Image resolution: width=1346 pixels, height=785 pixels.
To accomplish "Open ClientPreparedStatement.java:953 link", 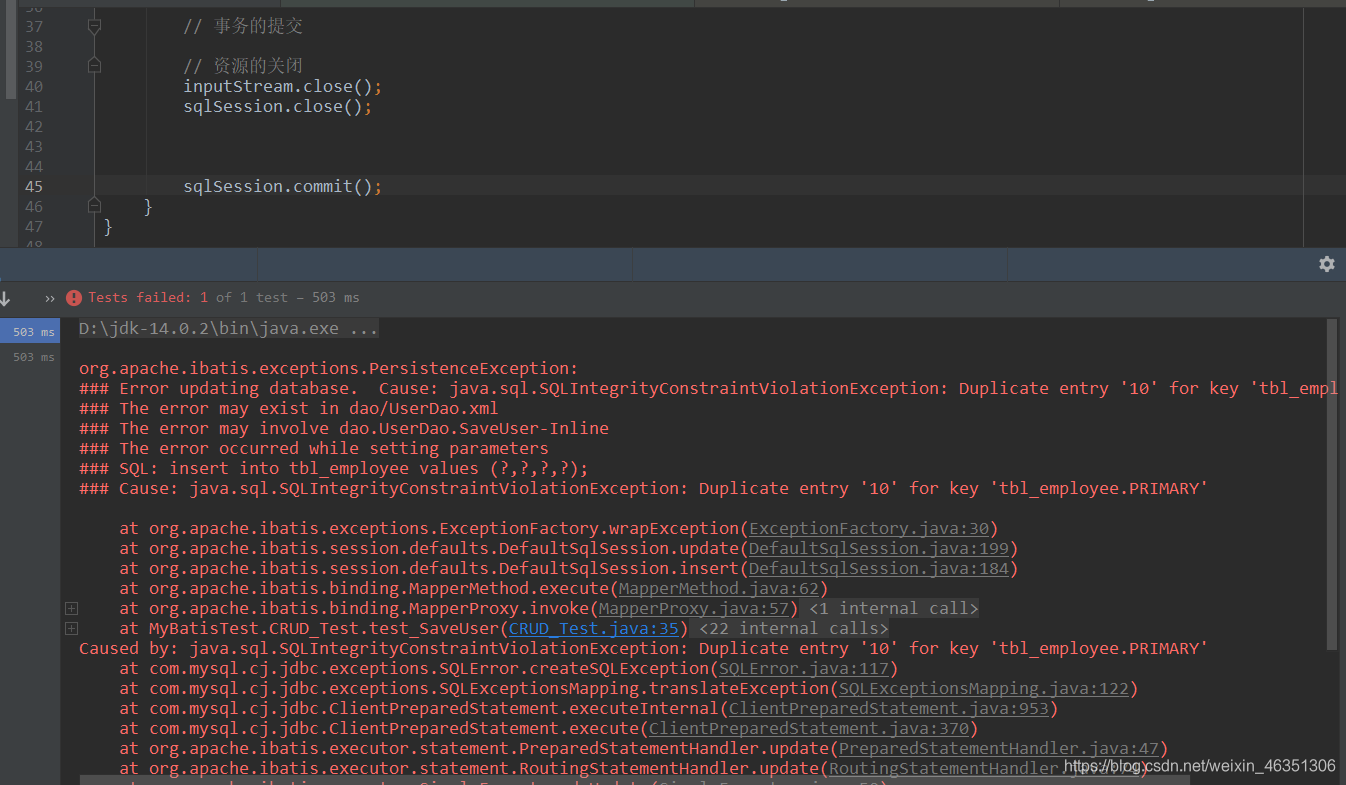I will click(889, 708).
